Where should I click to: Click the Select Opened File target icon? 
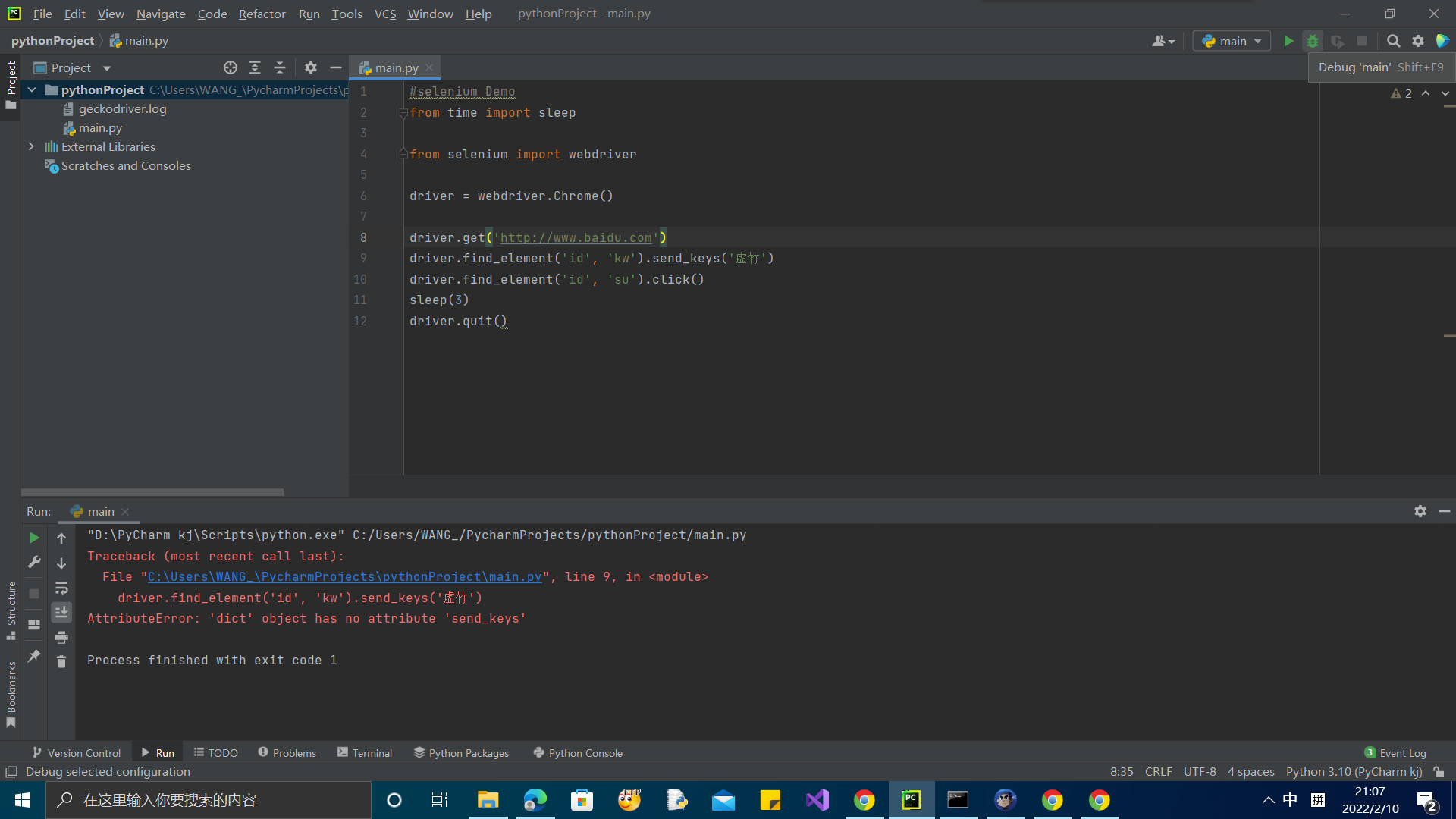[x=231, y=67]
